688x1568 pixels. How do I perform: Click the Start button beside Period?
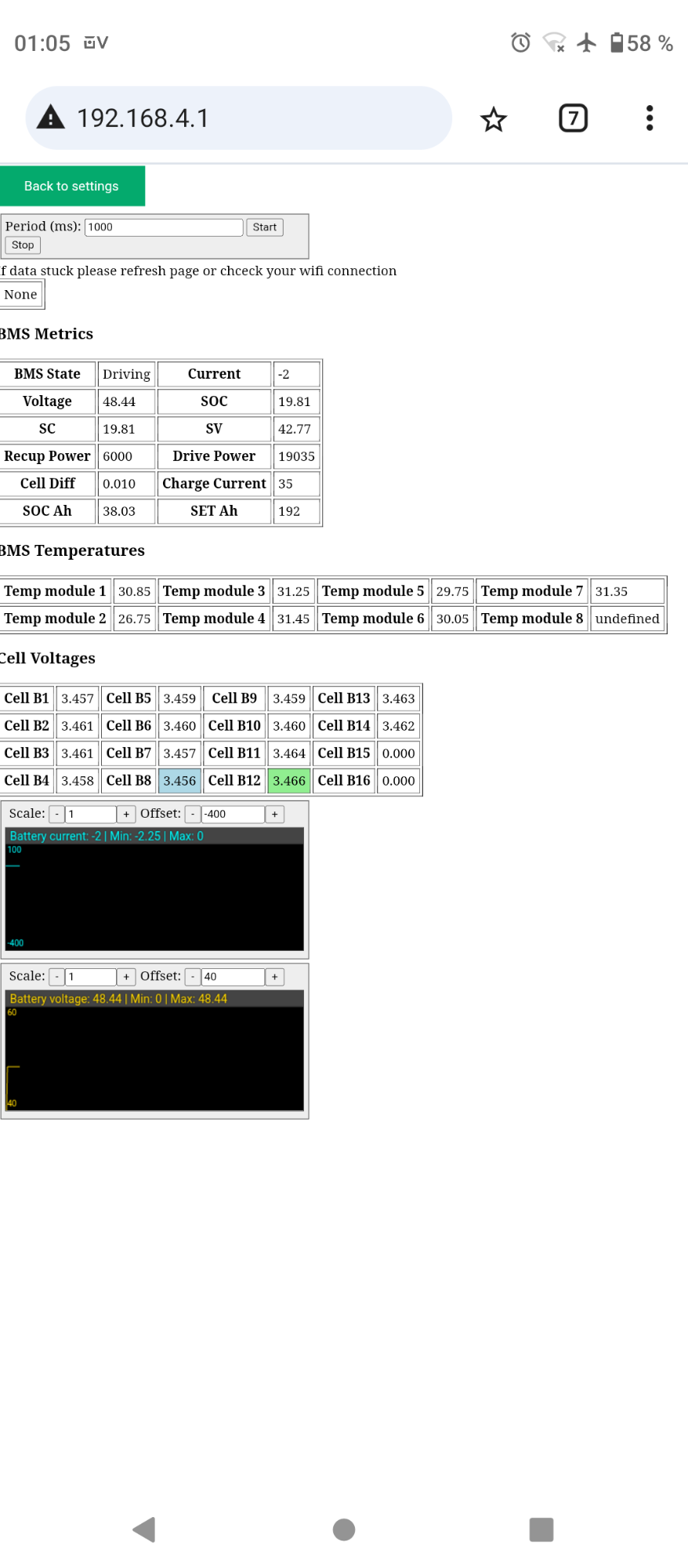coord(264,227)
